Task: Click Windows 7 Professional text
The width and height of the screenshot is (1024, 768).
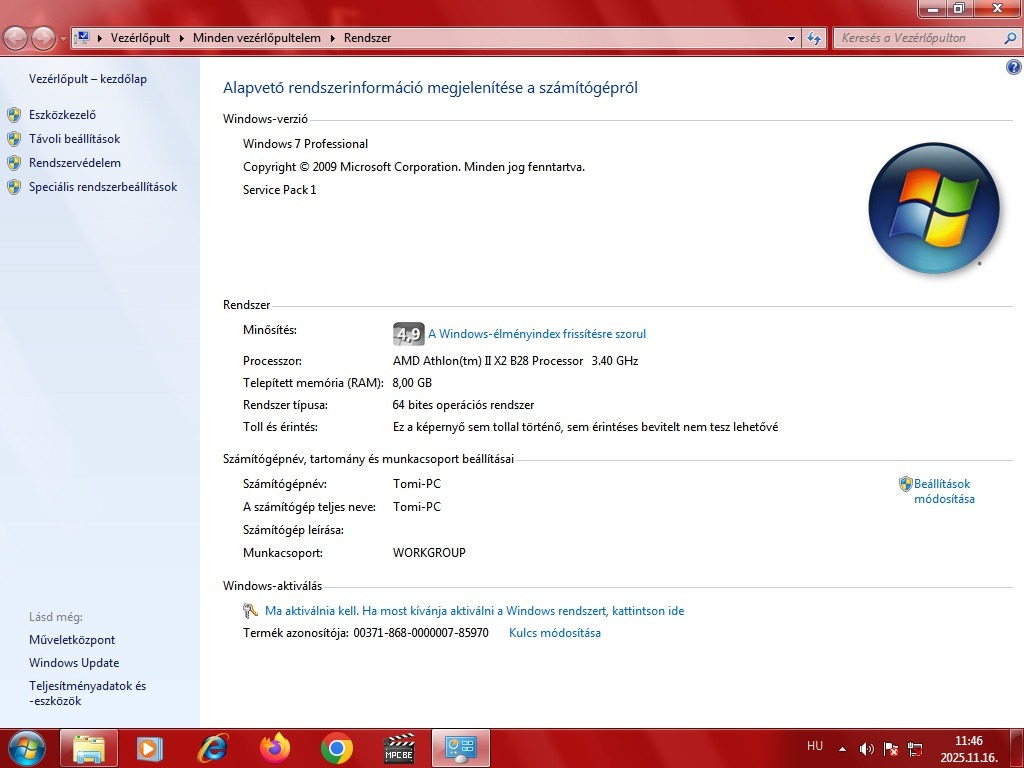Action: point(306,144)
